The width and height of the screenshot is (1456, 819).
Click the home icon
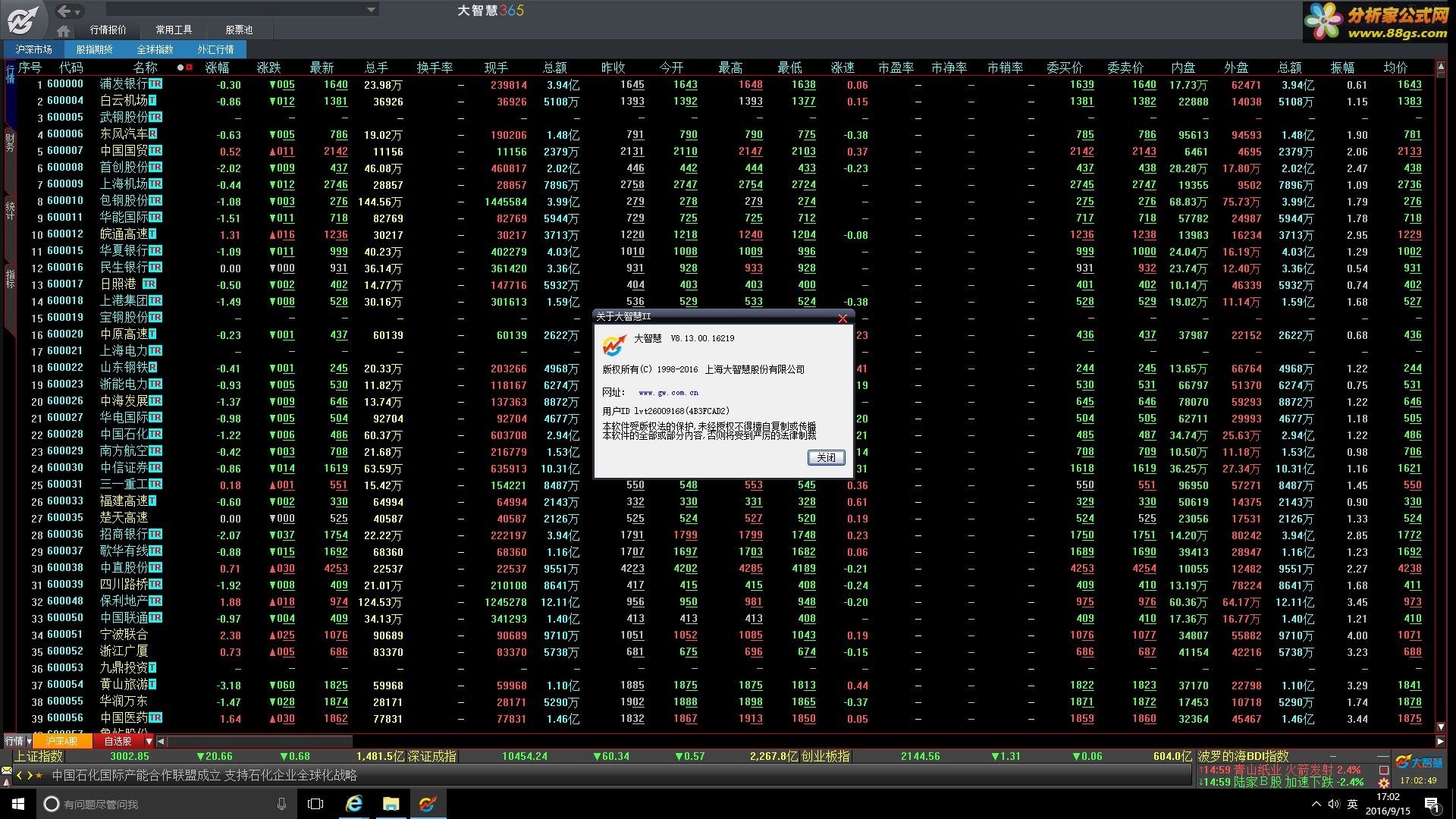(x=64, y=30)
